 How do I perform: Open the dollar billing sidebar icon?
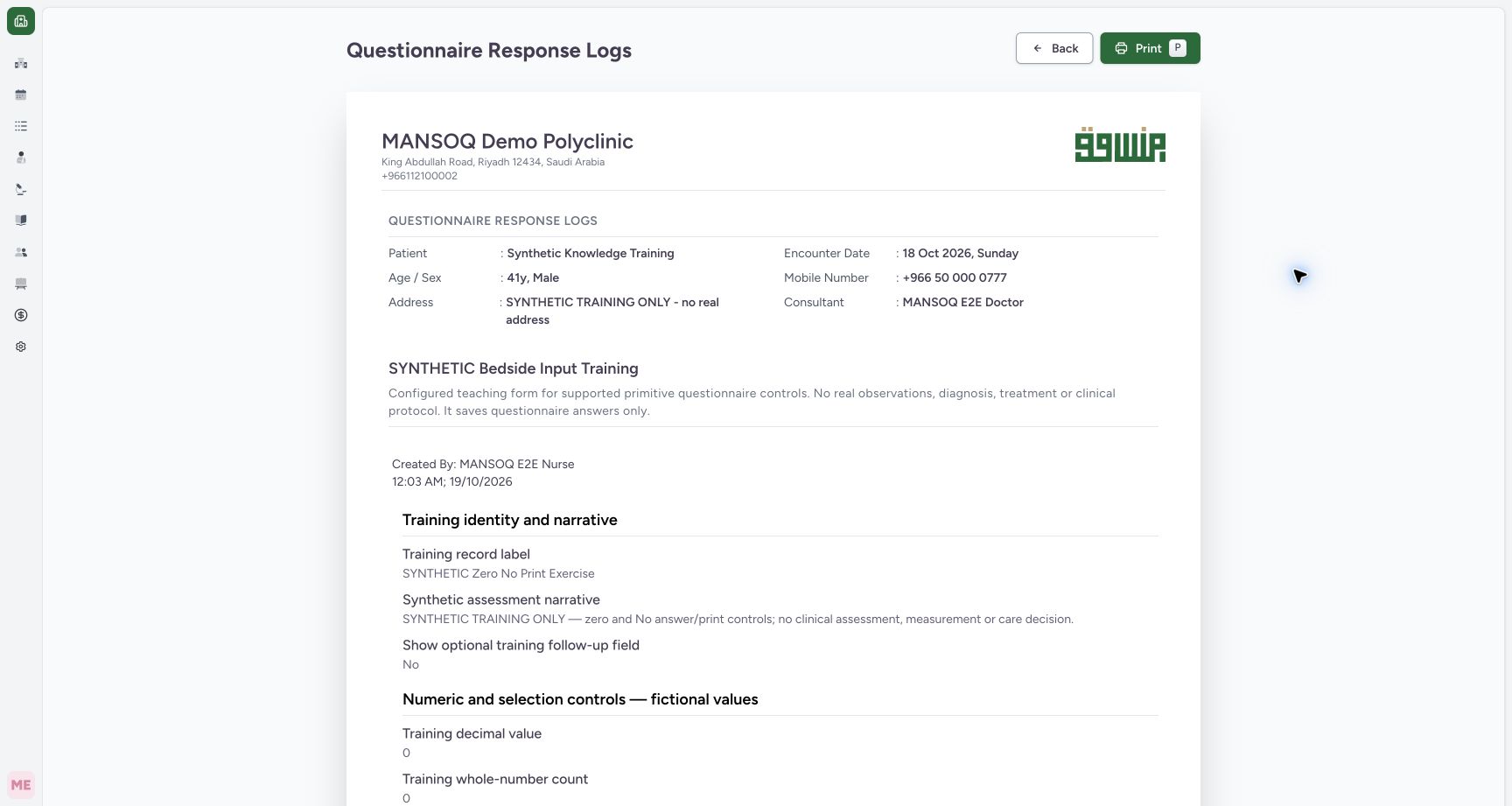point(21,315)
